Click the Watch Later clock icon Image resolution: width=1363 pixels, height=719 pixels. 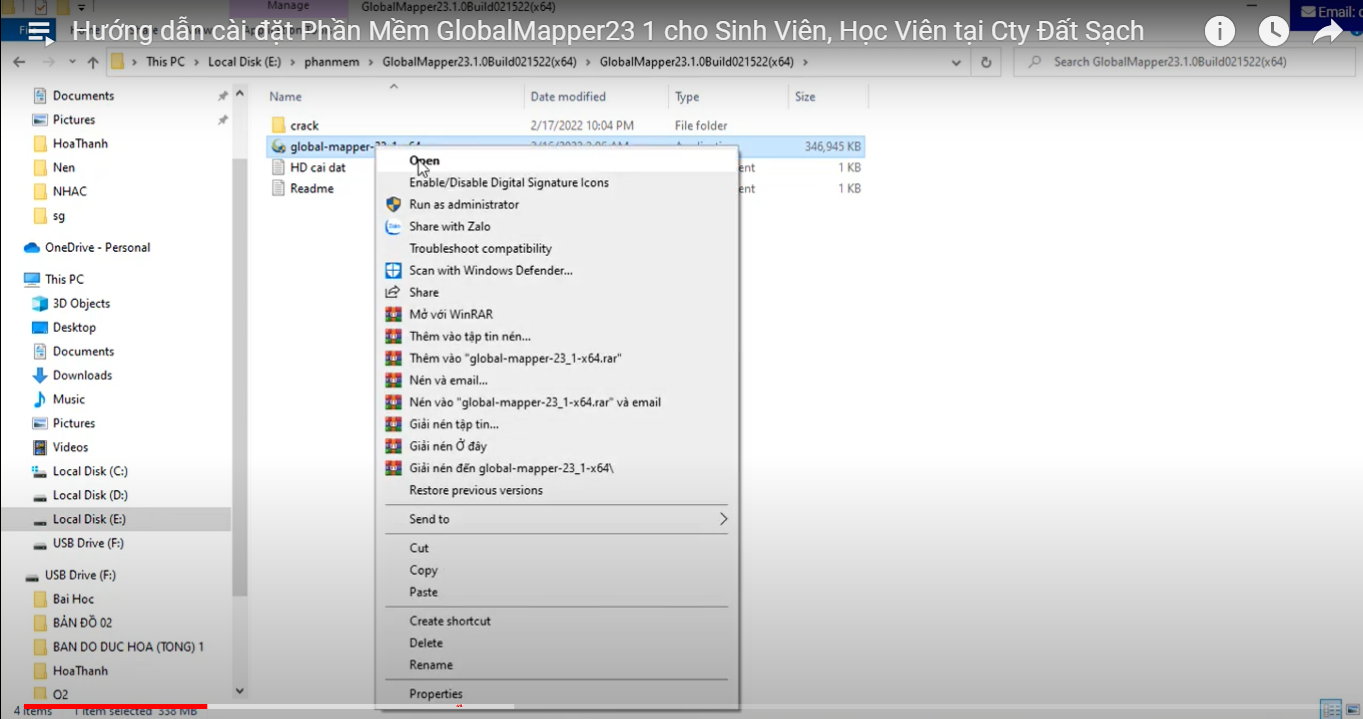point(1273,32)
